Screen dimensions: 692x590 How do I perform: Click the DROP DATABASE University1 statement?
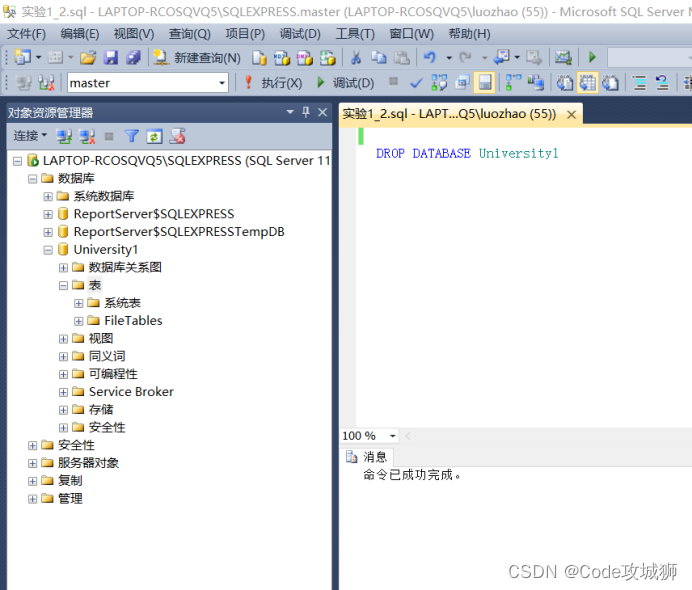(x=467, y=154)
